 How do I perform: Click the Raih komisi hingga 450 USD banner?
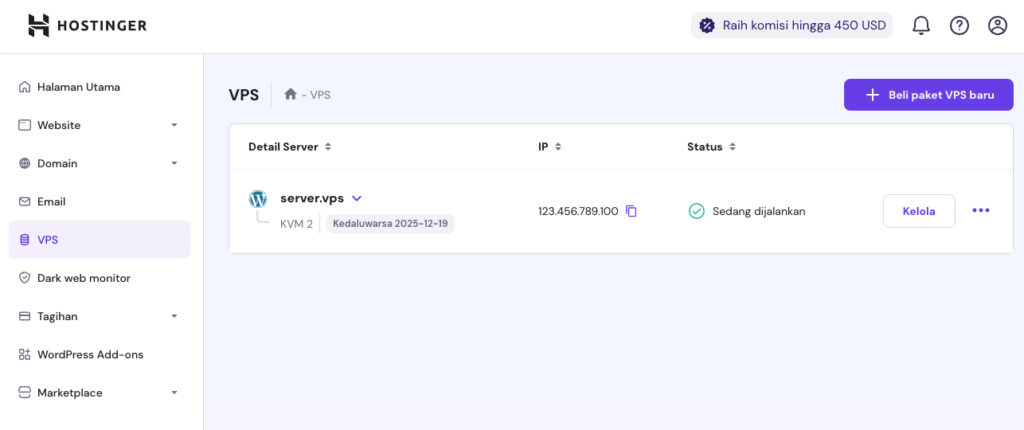791,26
